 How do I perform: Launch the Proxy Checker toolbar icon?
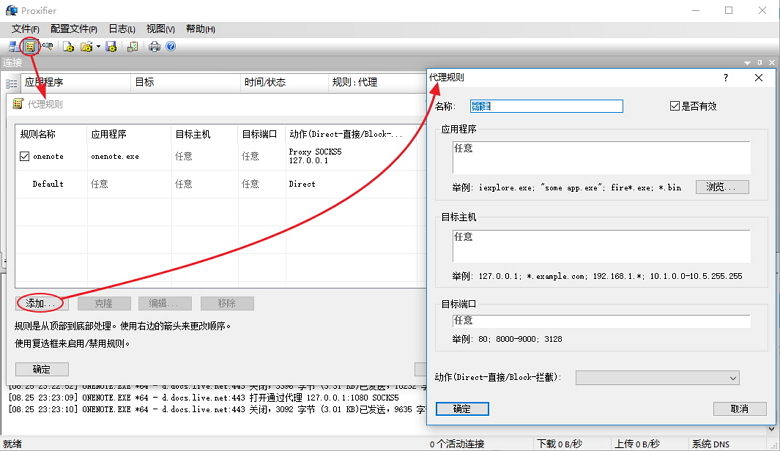(133, 47)
